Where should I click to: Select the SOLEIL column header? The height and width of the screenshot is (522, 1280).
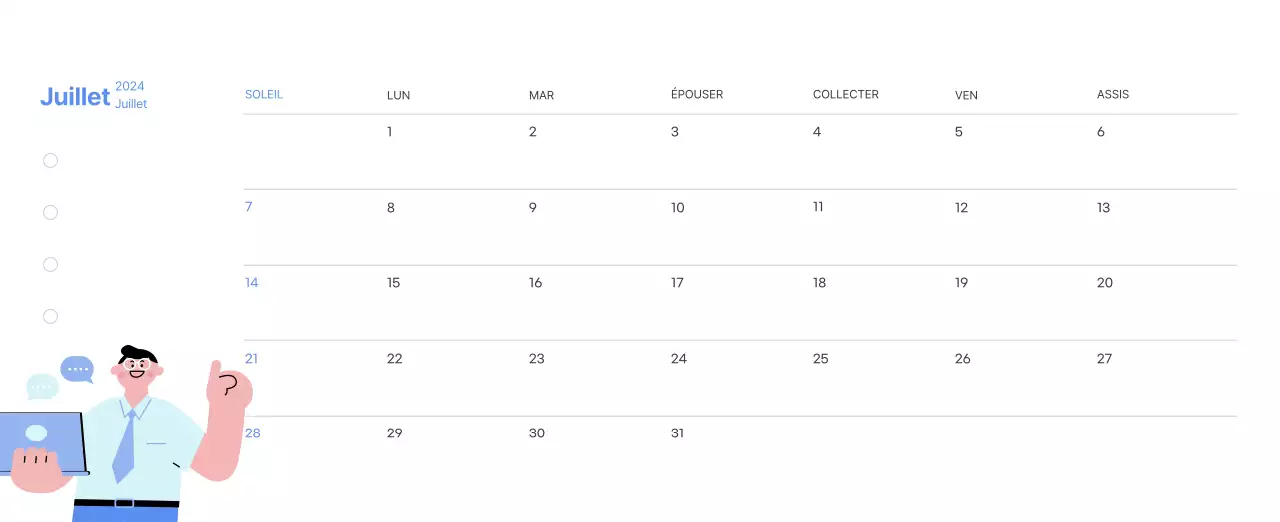click(264, 95)
